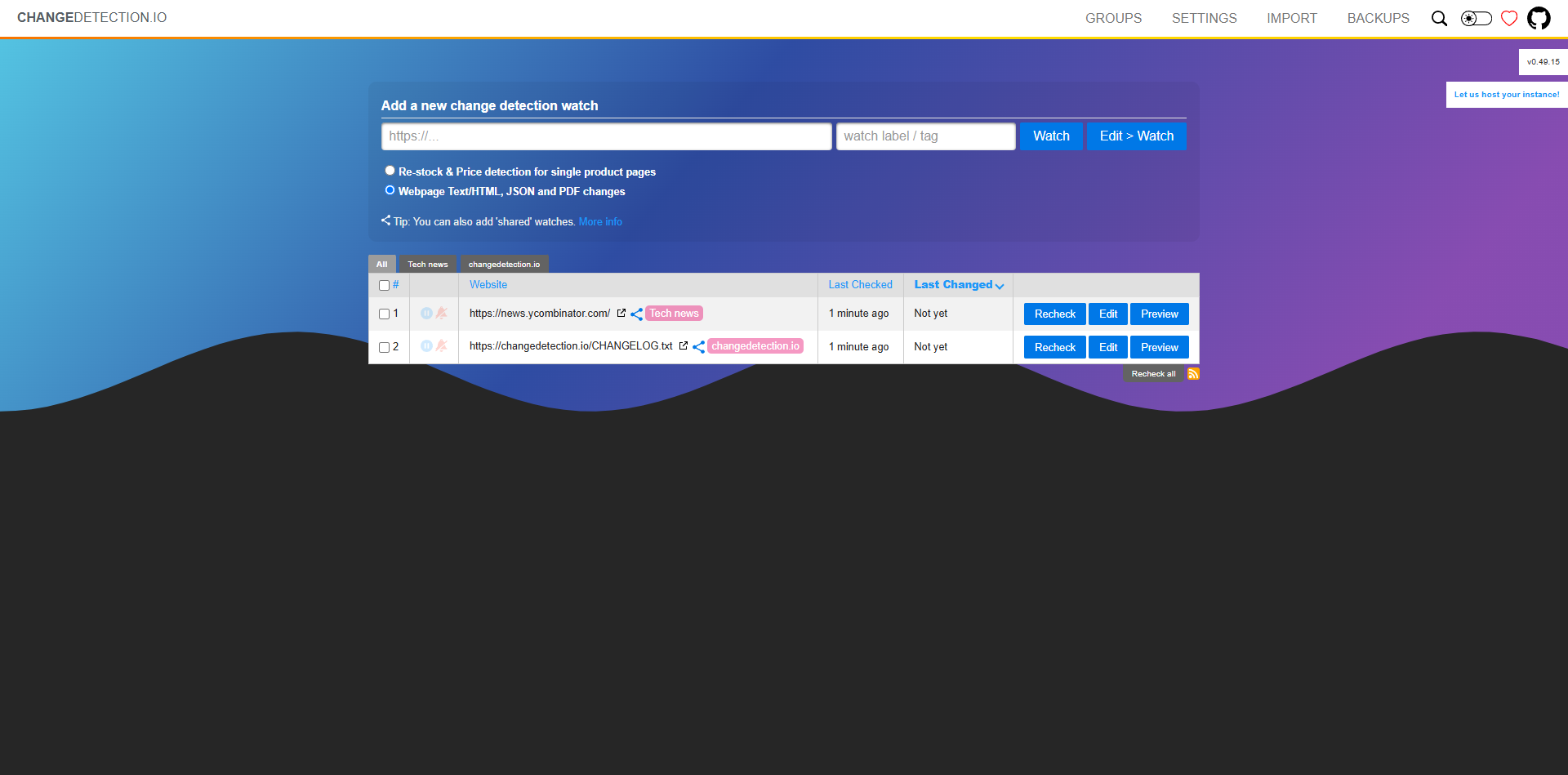Switch to the Tech news tab

(x=428, y=265)
